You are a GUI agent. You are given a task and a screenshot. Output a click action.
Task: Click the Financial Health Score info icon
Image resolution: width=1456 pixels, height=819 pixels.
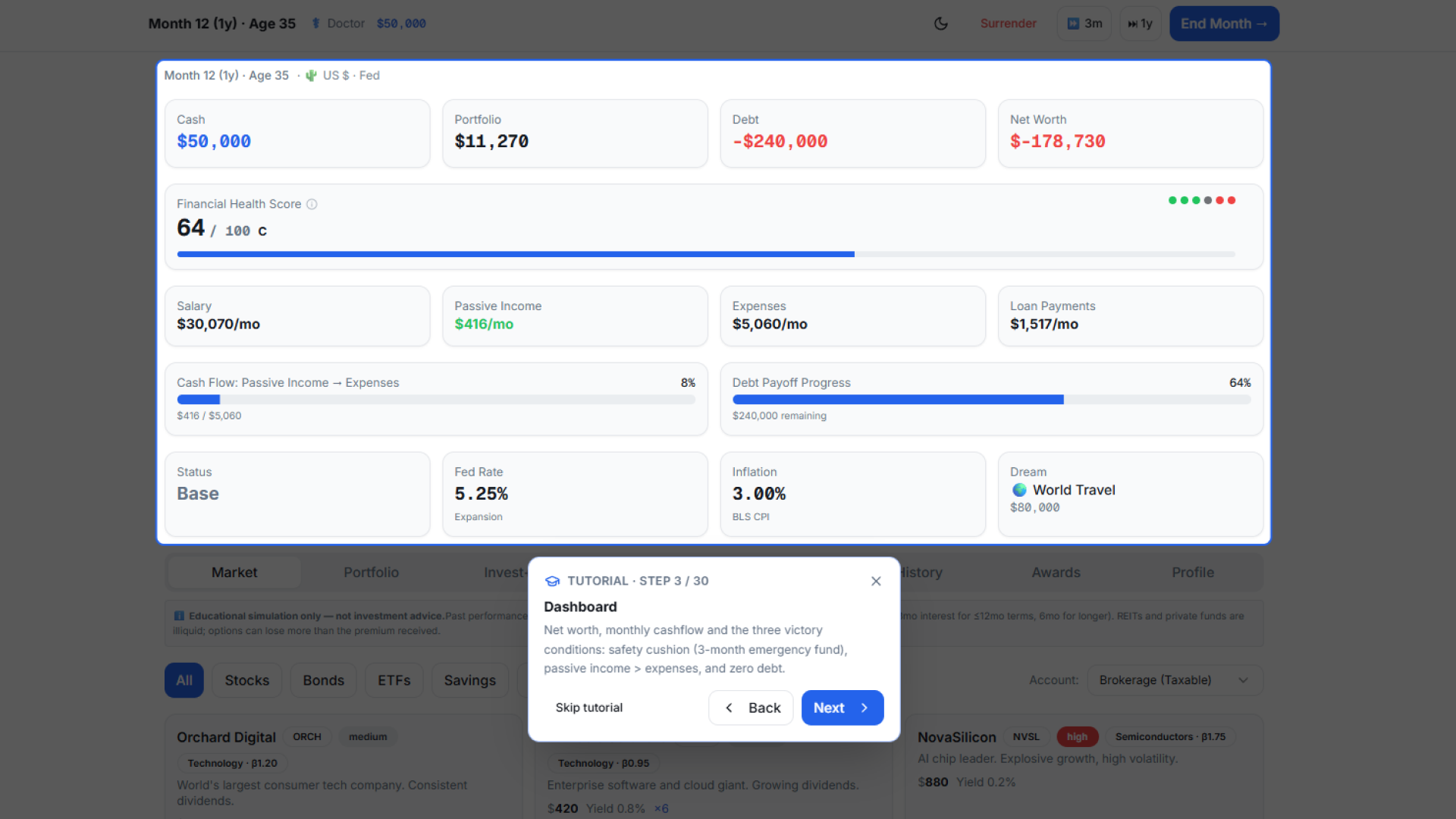312,204
